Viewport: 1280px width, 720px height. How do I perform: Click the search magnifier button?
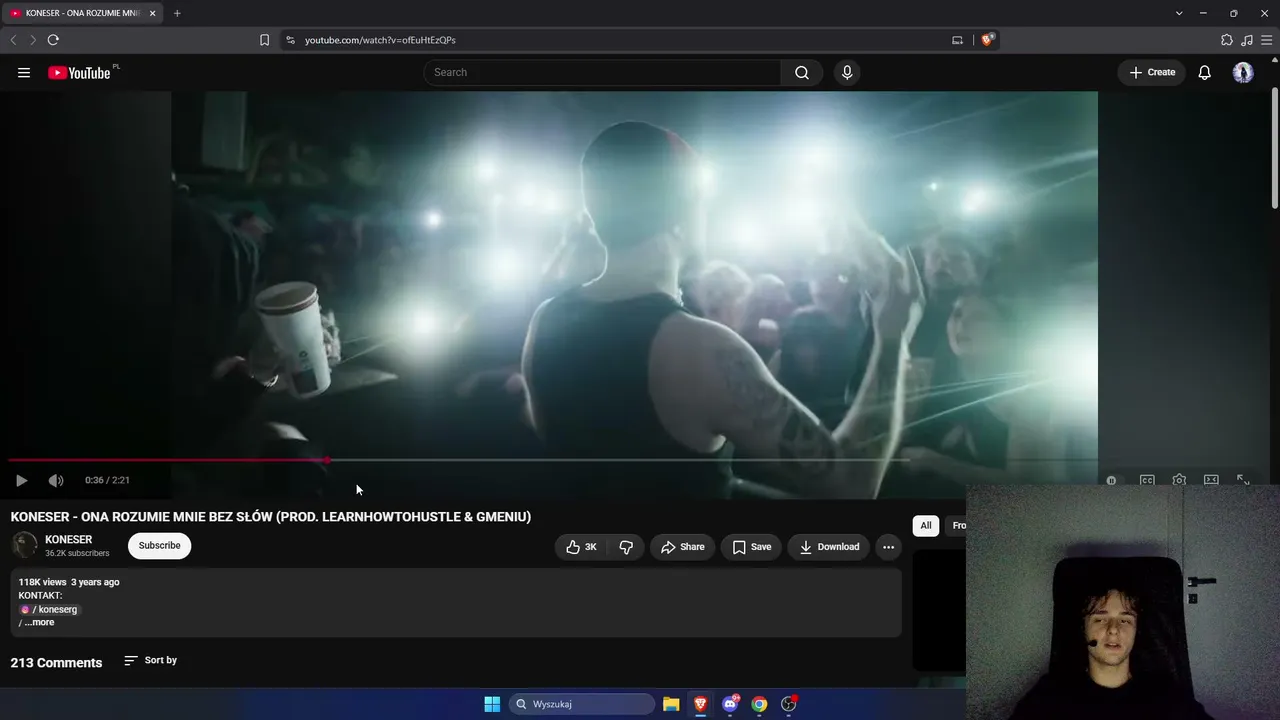[x=802, y=72]
